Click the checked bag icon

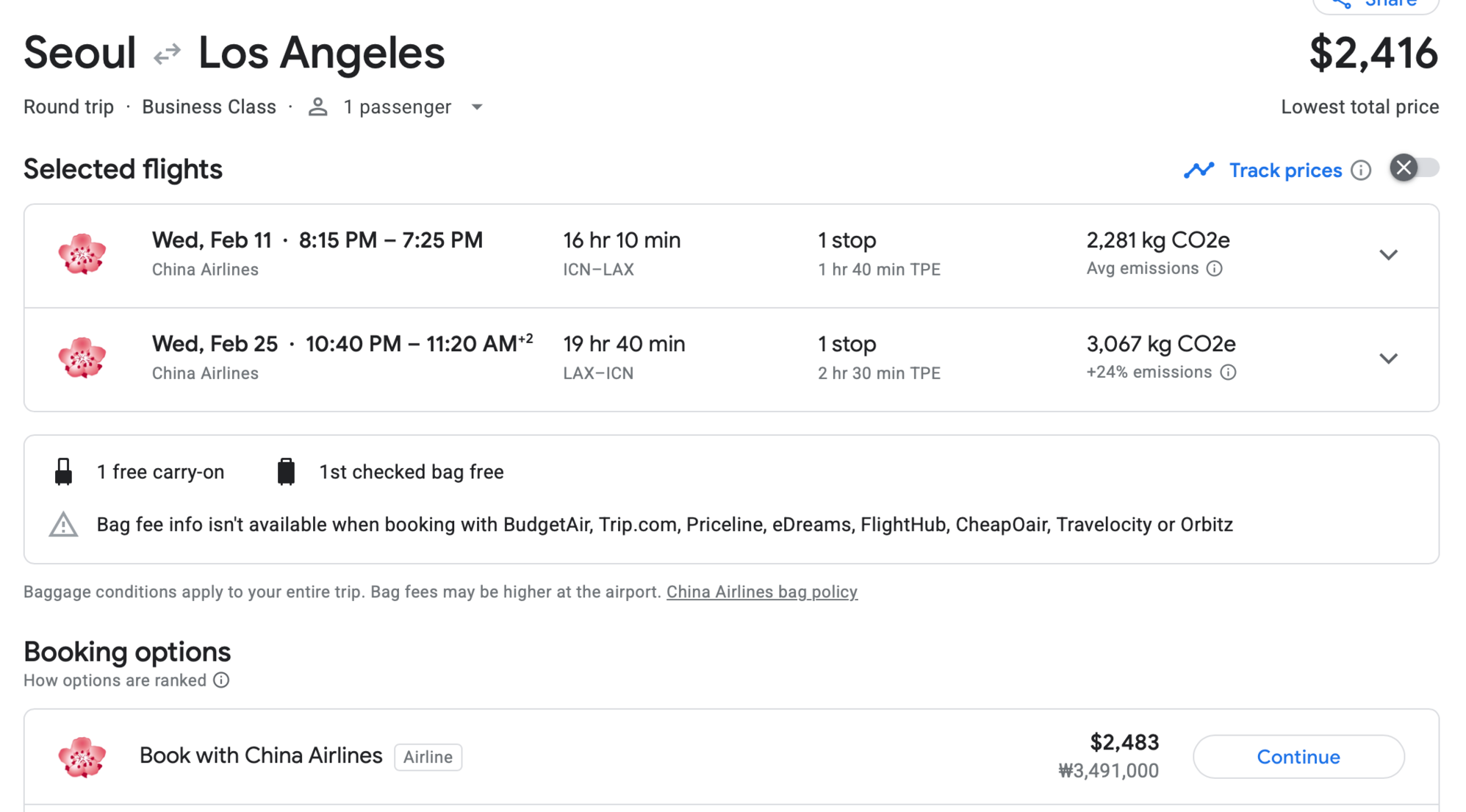(x=287, y=471)
